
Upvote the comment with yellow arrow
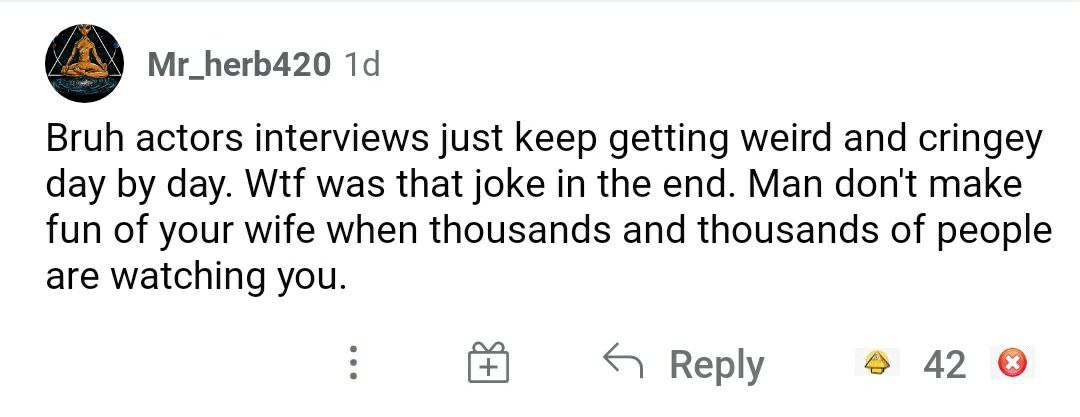coord(877,362)
